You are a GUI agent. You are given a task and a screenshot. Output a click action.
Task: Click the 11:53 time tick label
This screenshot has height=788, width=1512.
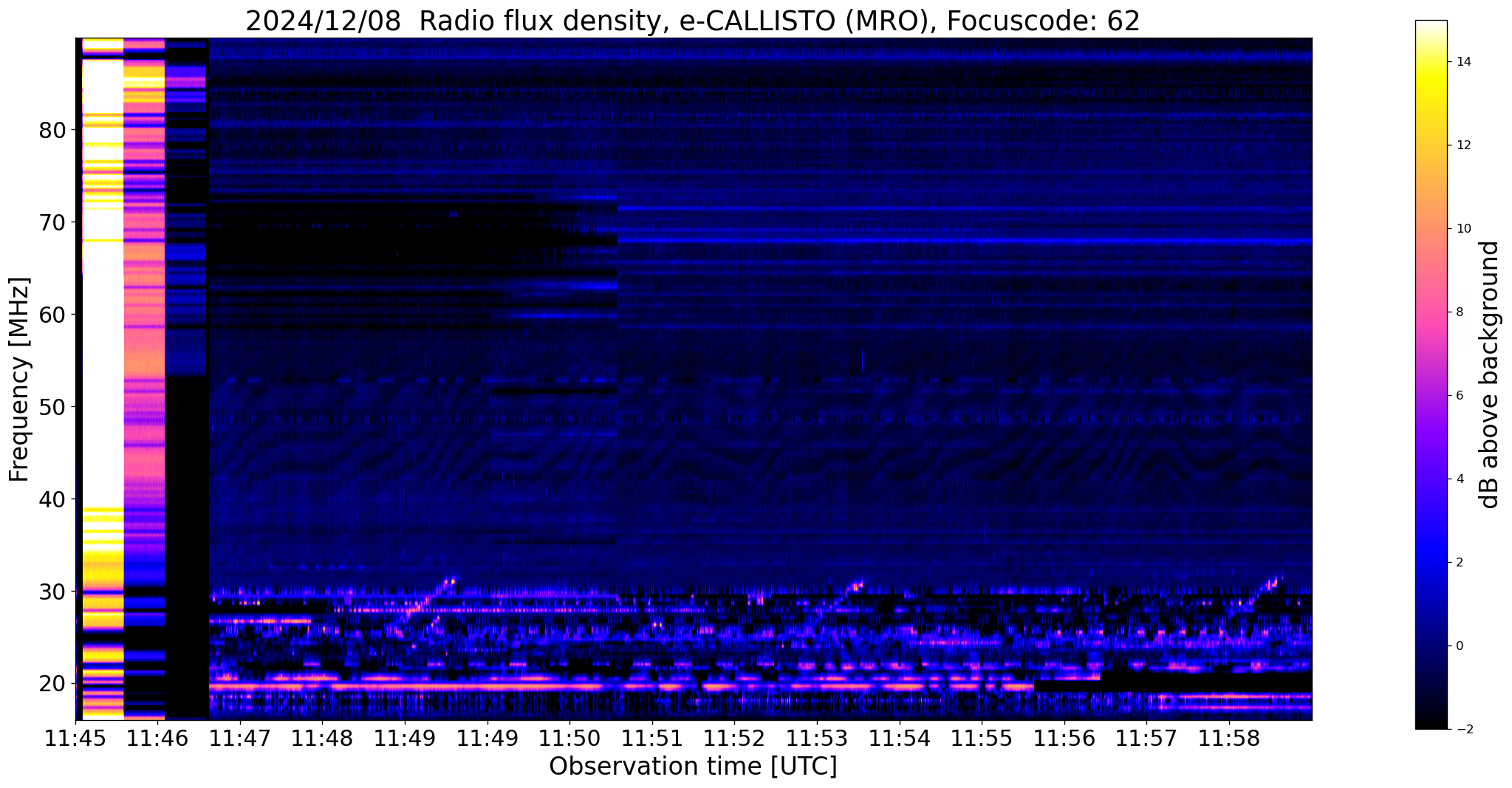point(816,738)
